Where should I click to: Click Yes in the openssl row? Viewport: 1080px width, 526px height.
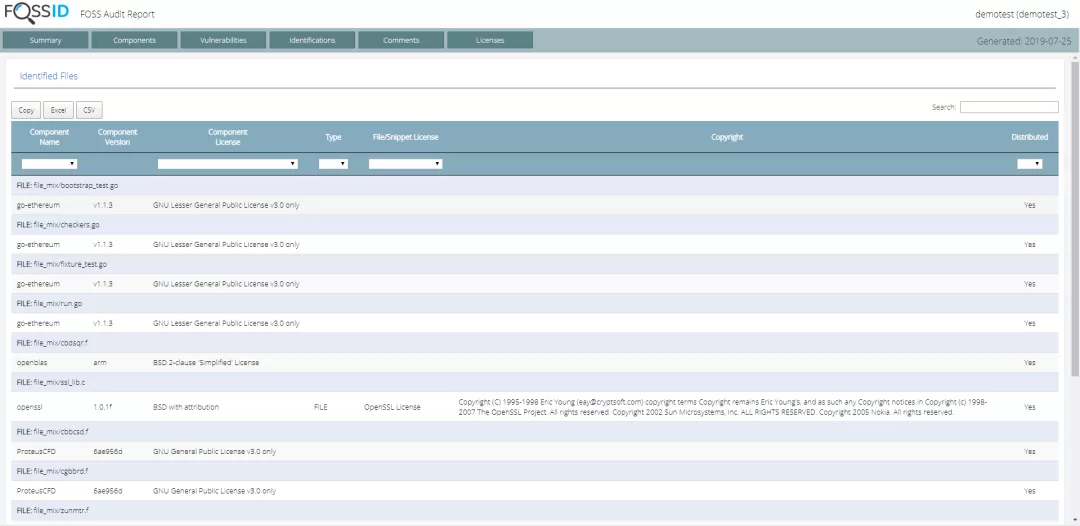pos(1030,407)
